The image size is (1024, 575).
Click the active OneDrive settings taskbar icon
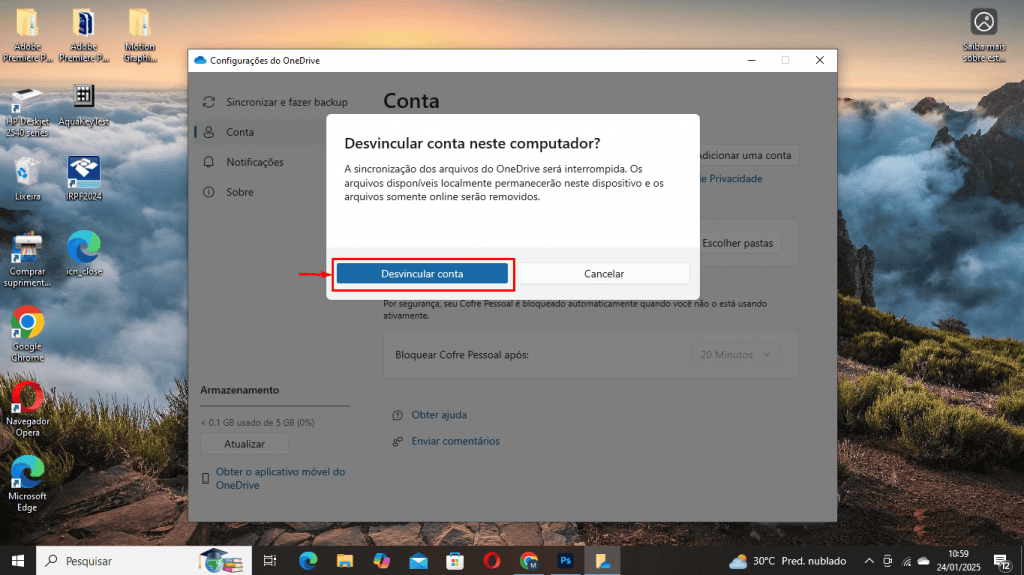[x=602, y=561]
